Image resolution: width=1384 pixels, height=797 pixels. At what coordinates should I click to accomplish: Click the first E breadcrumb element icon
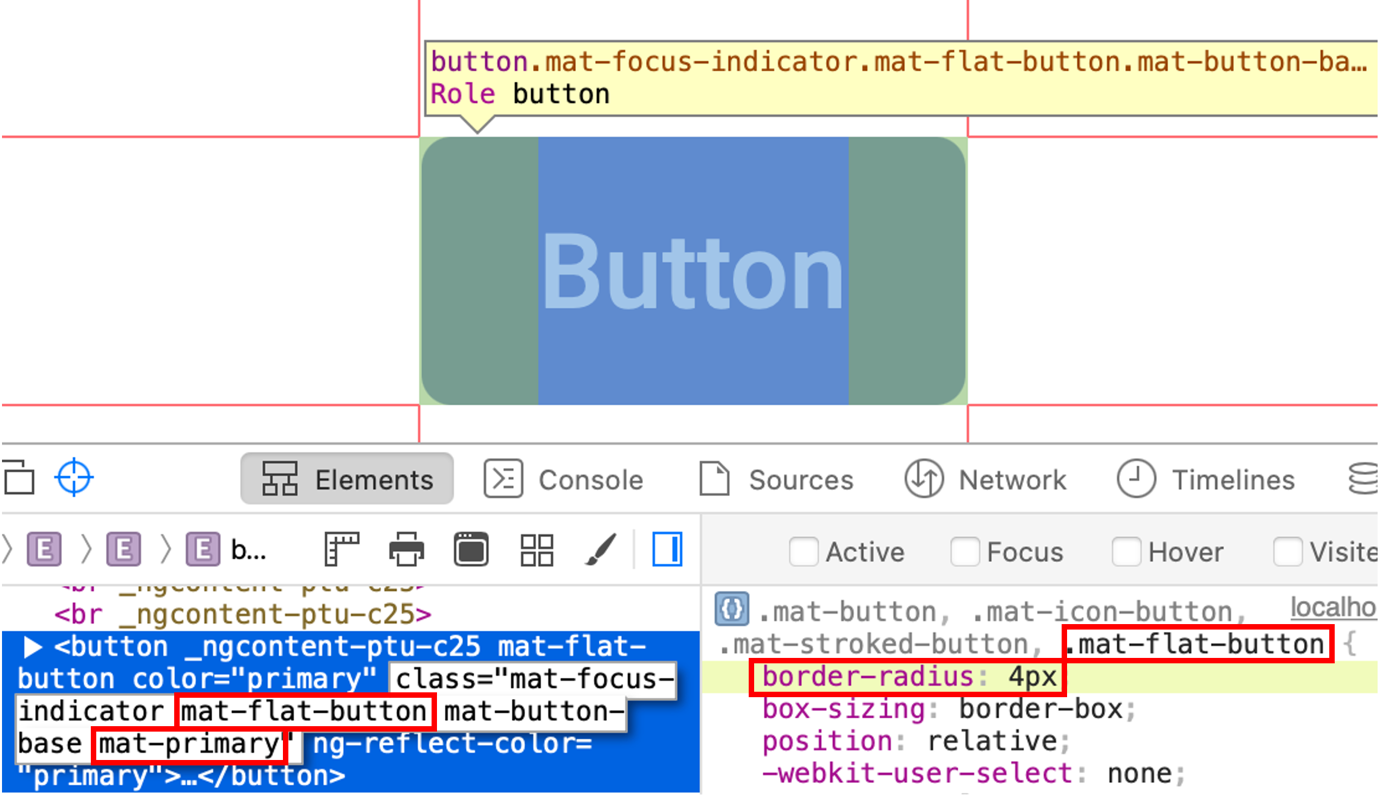(43, 549)
